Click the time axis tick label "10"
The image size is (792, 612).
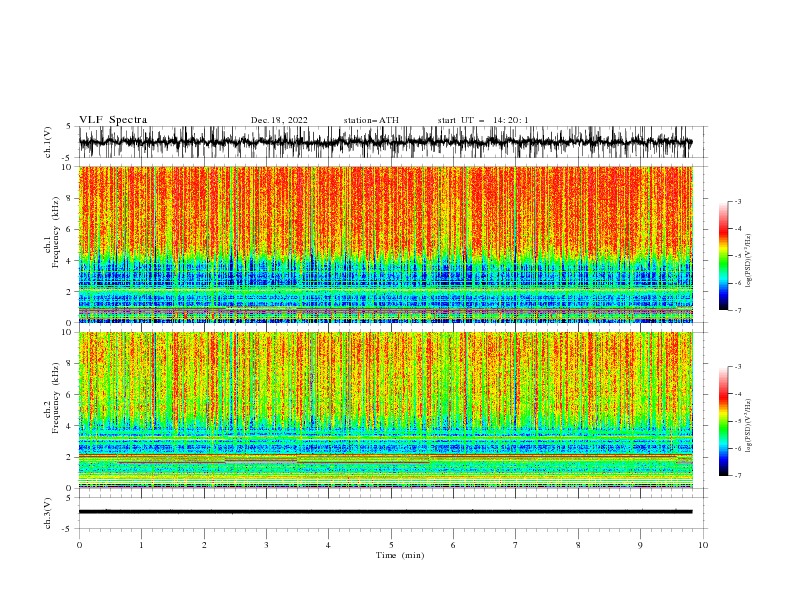703,545
